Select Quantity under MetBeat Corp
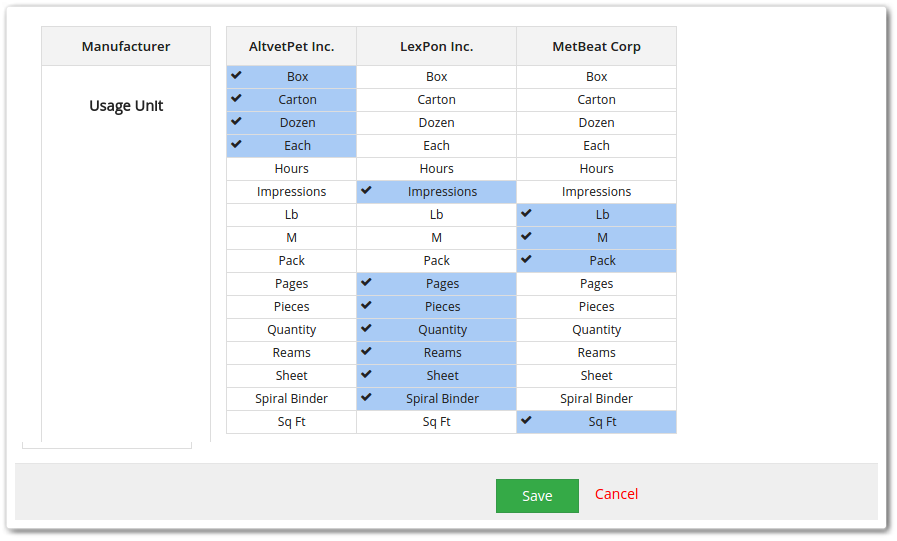 pyautogui.click(x=596, y=330)
